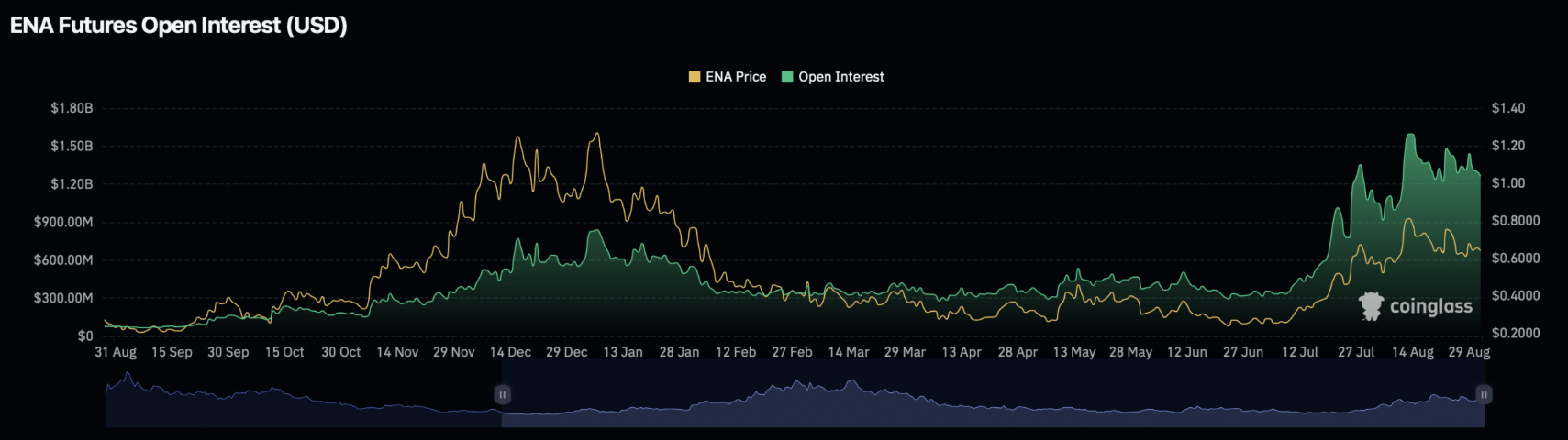1568x440 pixels.
Task: Click the yellow ENA Price legend swatch
Action: [695, 77]
